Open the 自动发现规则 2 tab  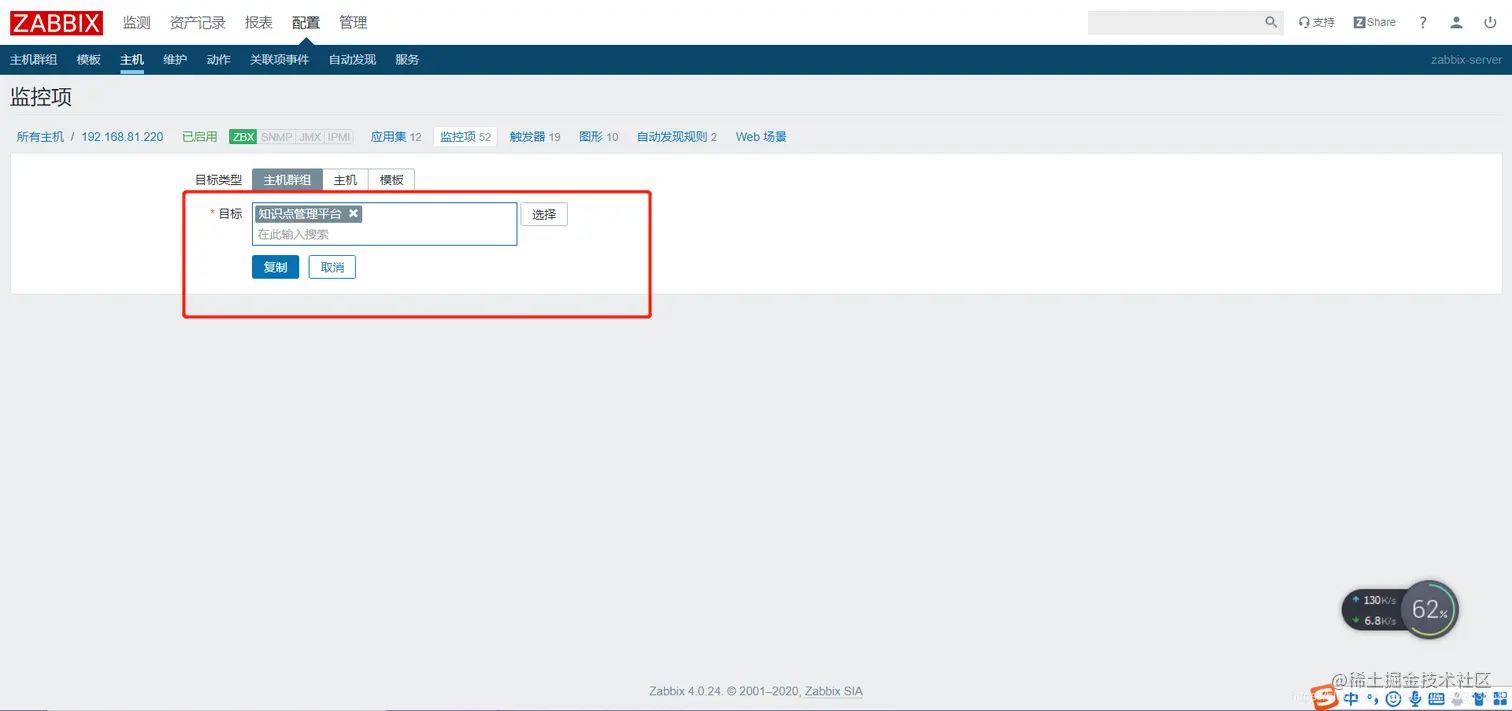[677, 137]
